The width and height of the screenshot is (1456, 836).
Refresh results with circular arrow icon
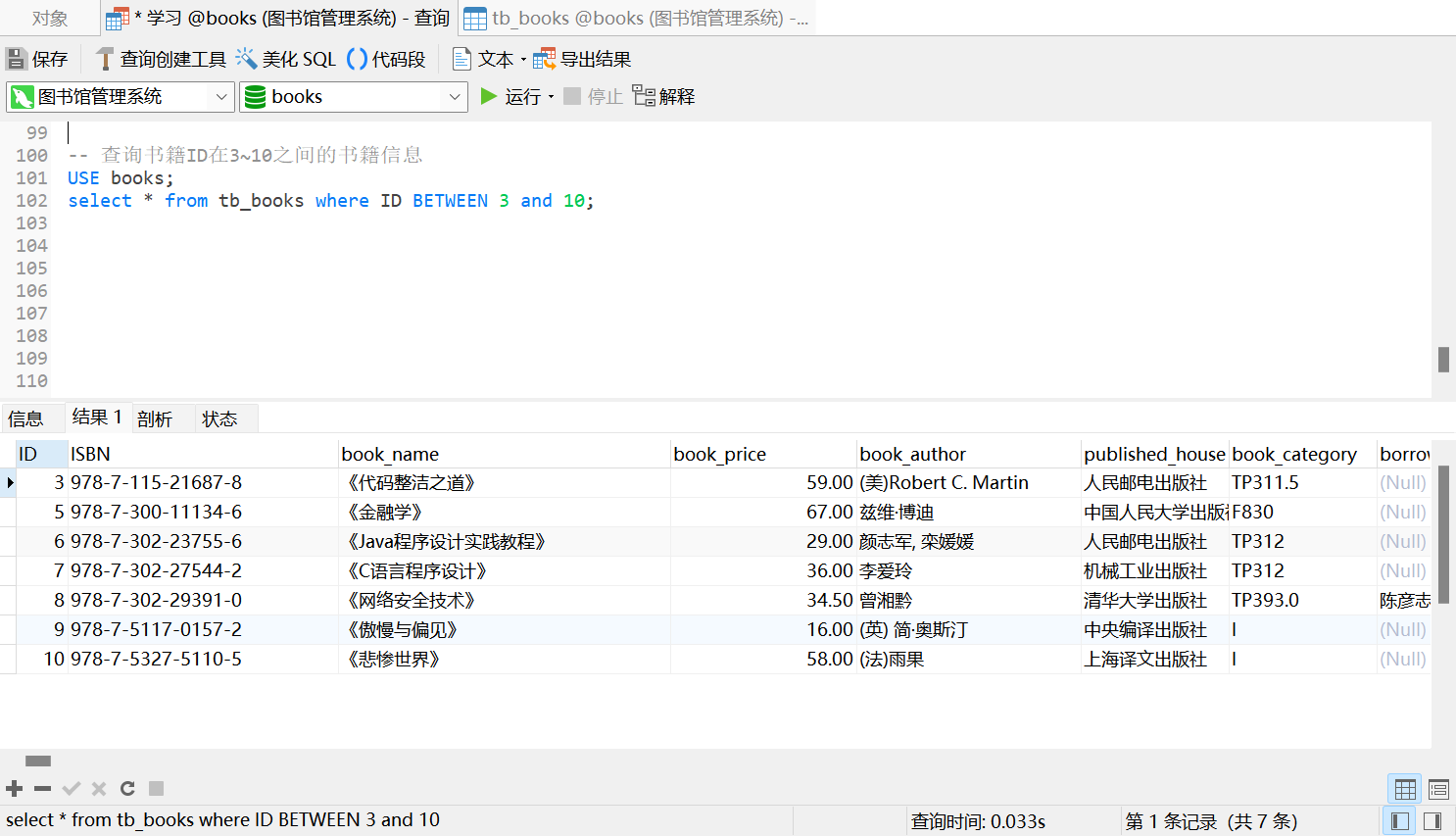pyautogui.click(x=127, y=788)
